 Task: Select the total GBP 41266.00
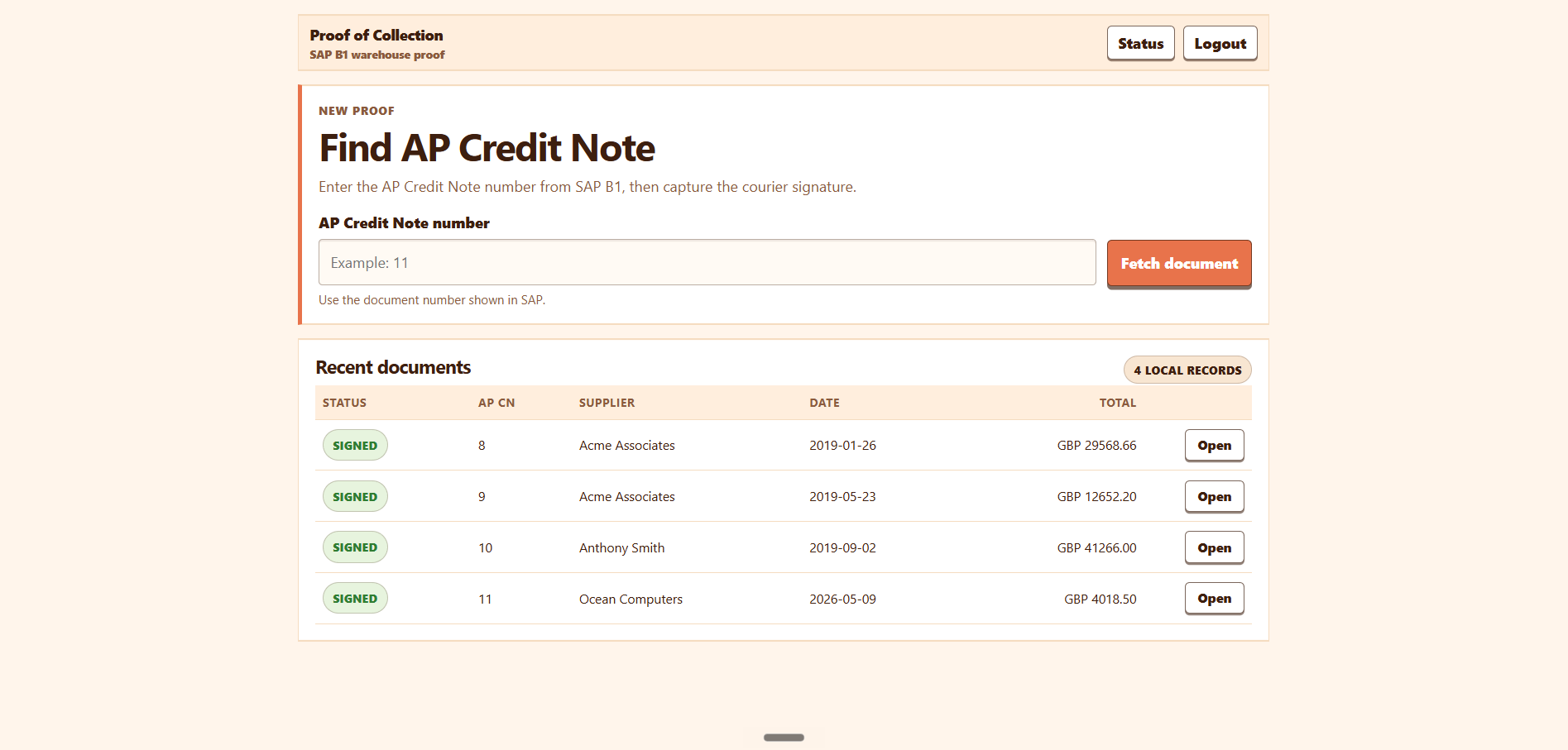point(1096,548)
